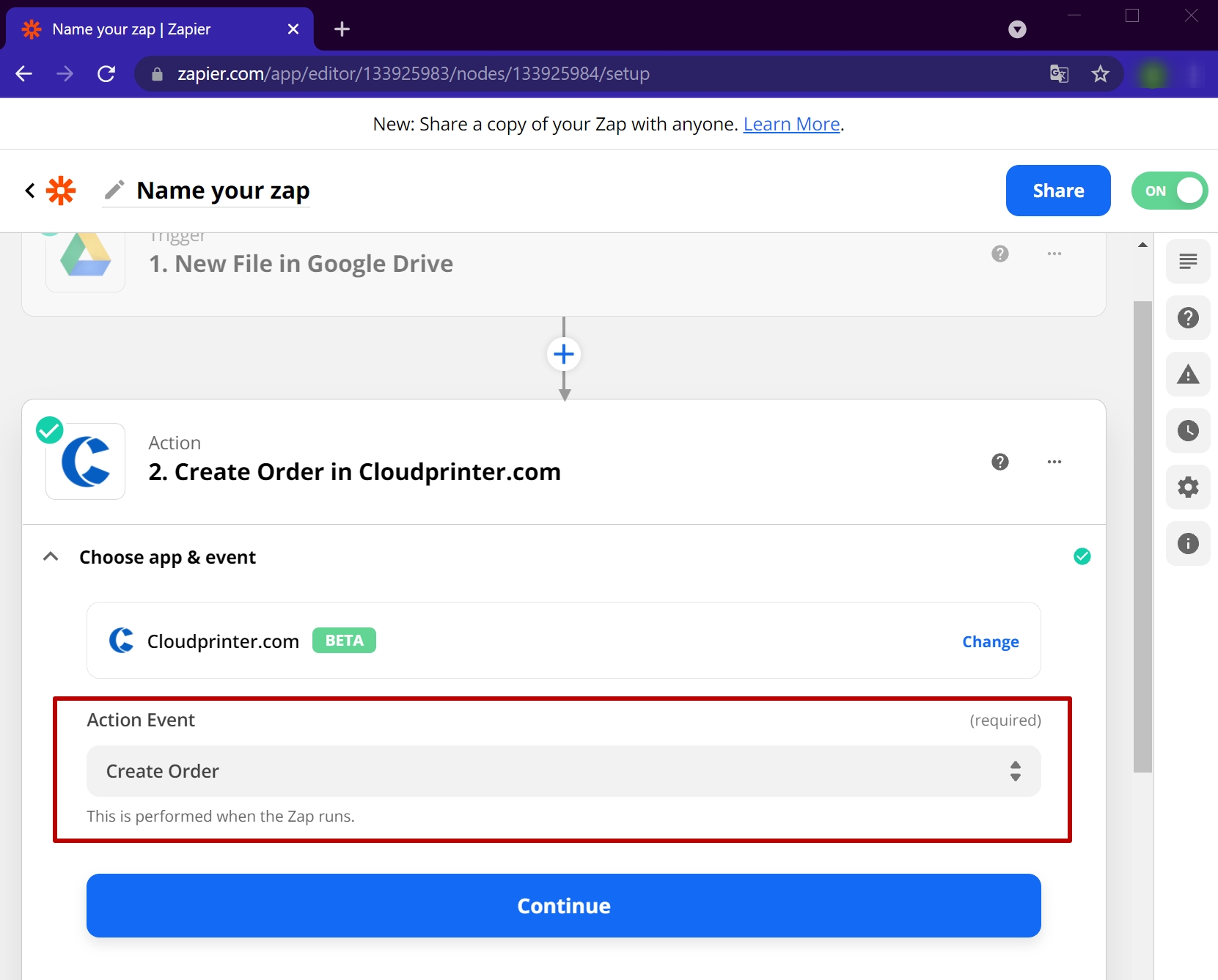
Task: Turn off the zap ON toggle
Action: pyautogui.click(x=1170, y=191)
